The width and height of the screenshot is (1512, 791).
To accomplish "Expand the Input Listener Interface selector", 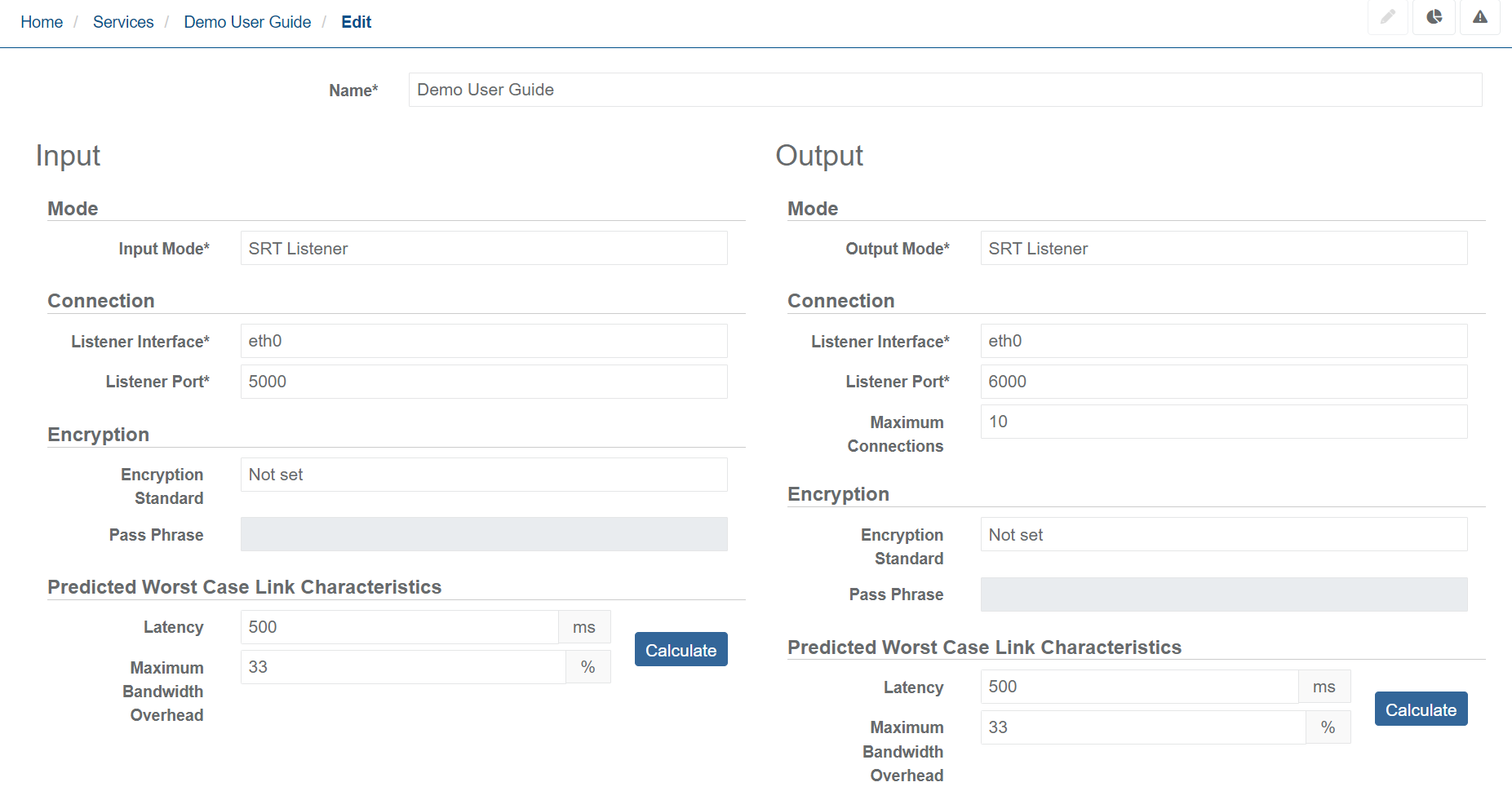I will 483,341.
